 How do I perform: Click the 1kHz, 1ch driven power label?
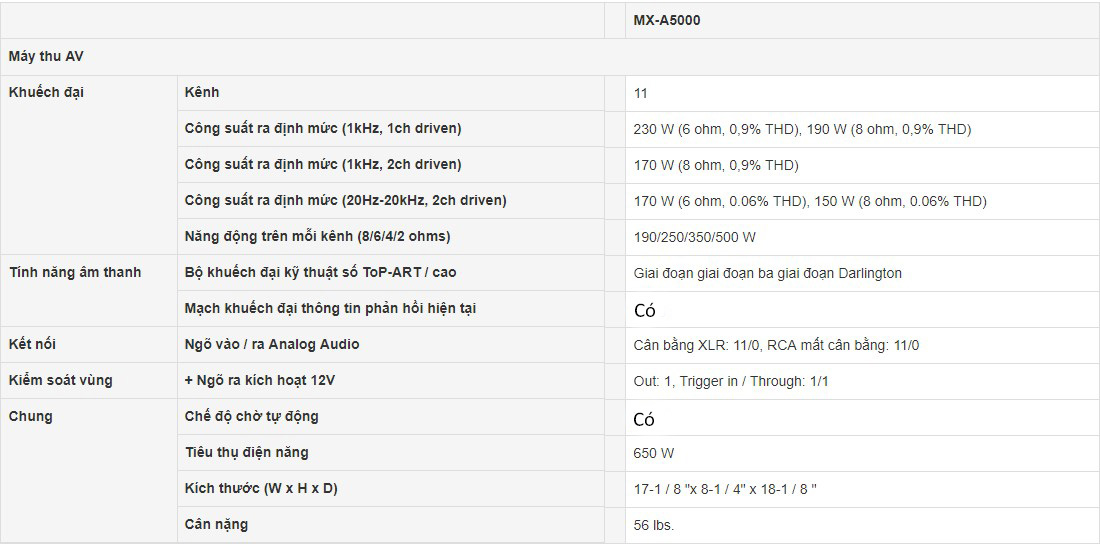click(x=323, y=129)
